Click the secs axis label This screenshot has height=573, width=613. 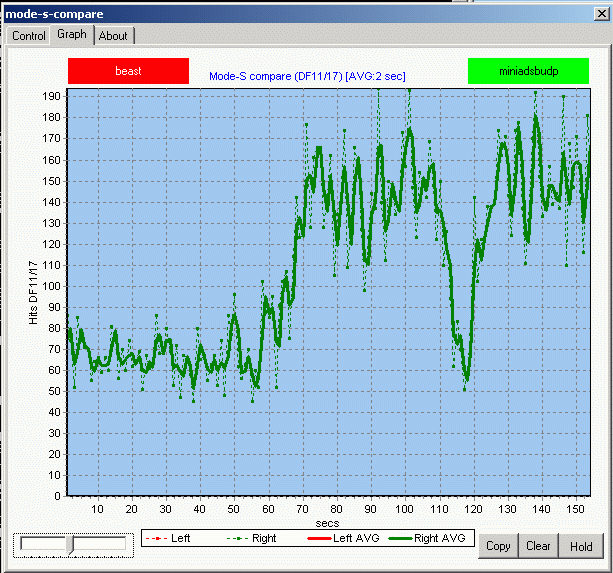[327, 523]
